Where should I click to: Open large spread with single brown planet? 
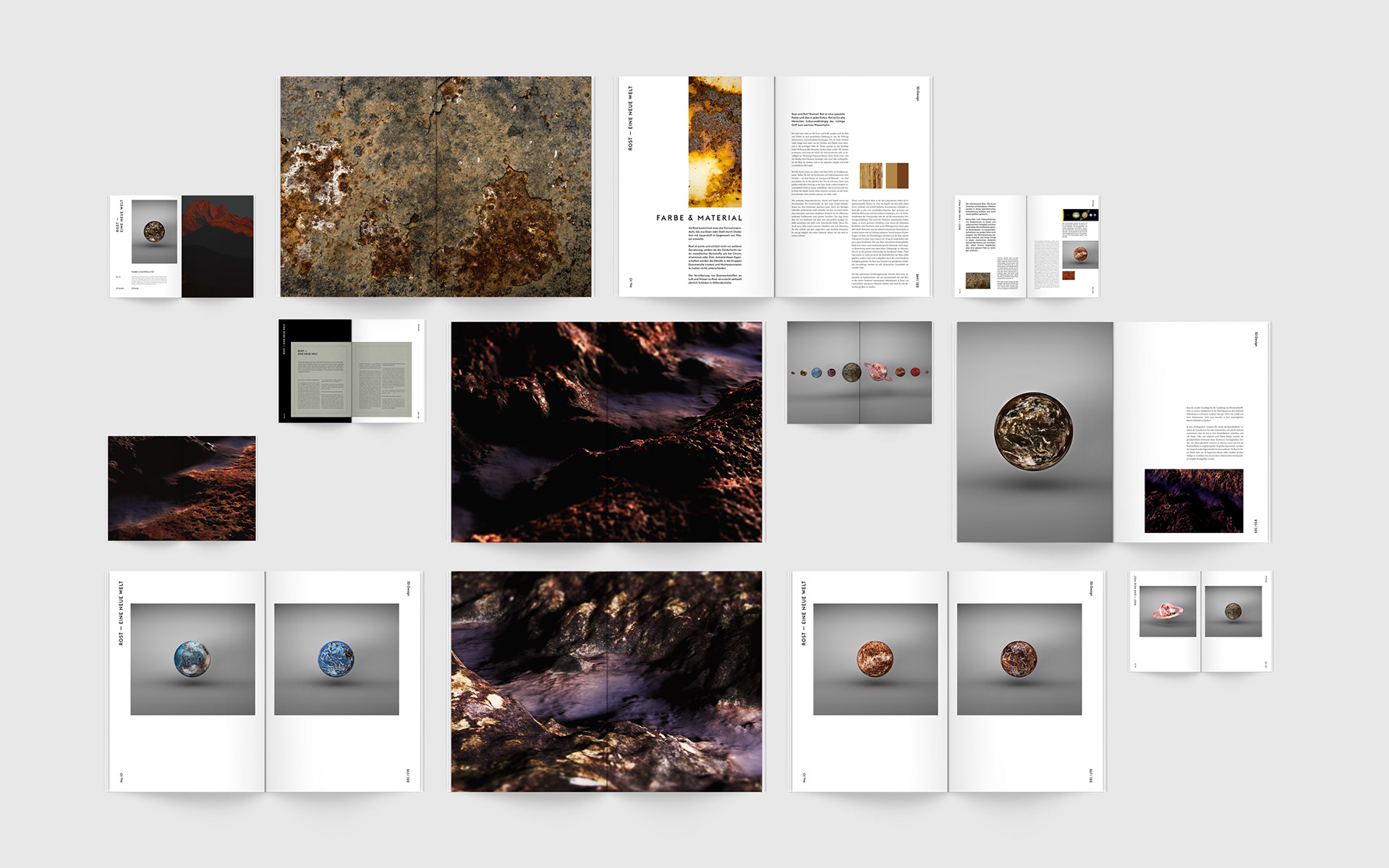coord(1113,432)
